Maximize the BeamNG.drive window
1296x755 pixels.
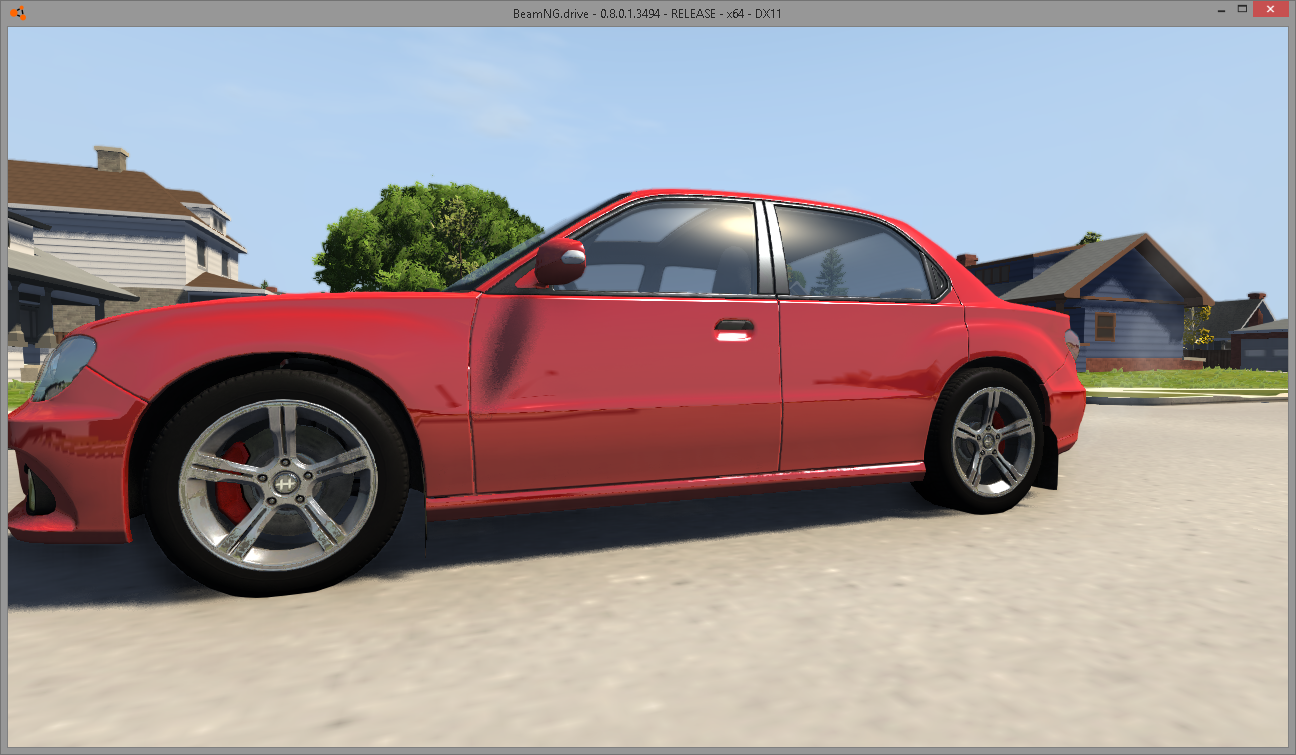pos(1242,9)
